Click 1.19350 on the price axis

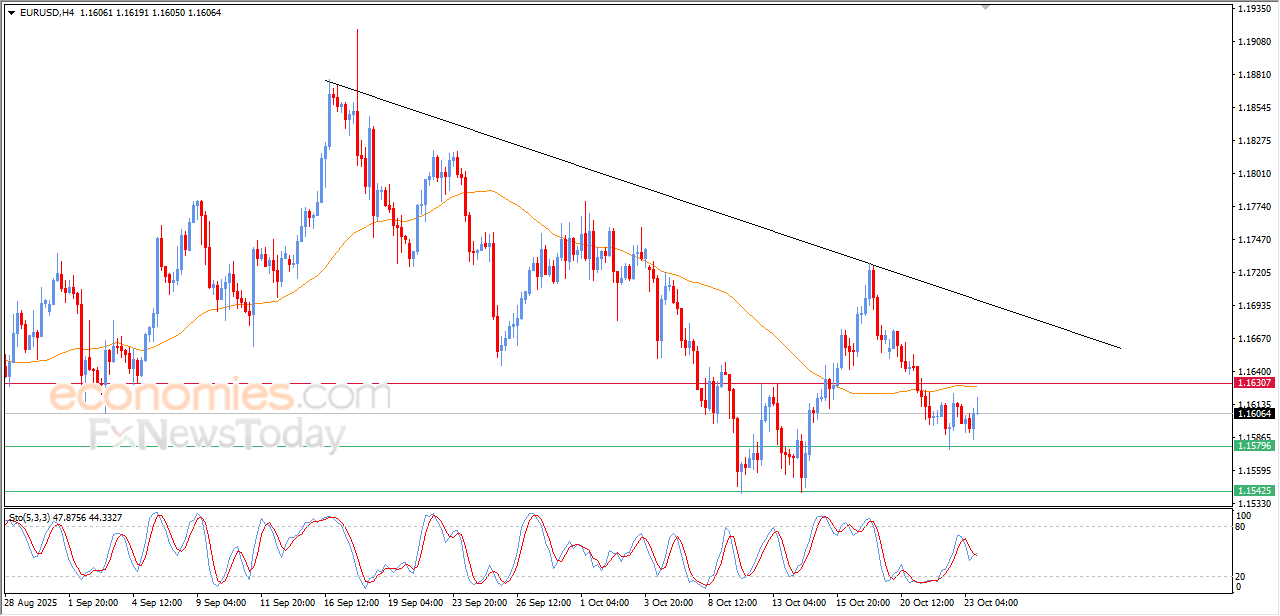point(1254,8)
